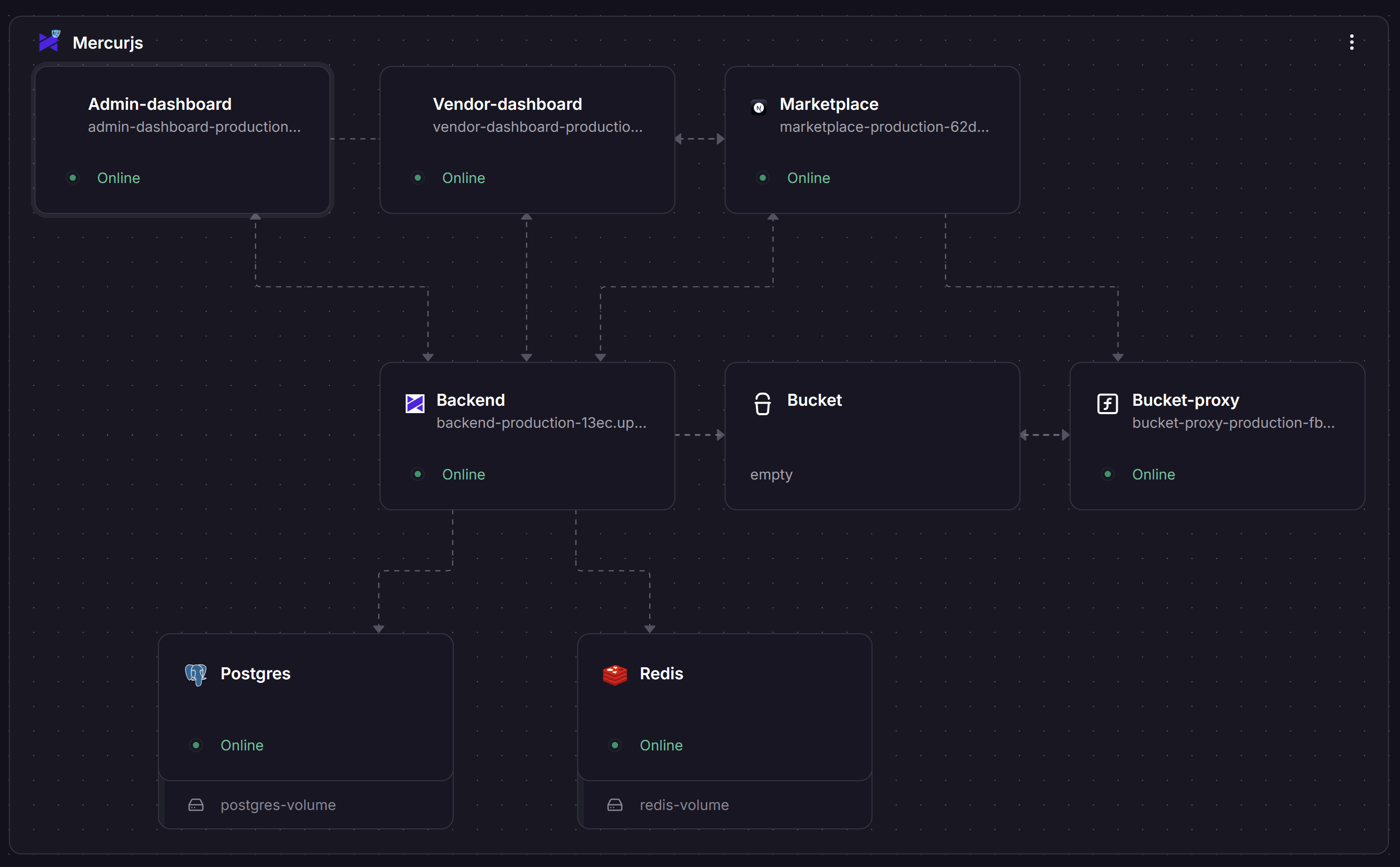Viewport: 1400px width, 867px height.
Task: Open the three-dot project menu
Action: tap(1351, 42)
